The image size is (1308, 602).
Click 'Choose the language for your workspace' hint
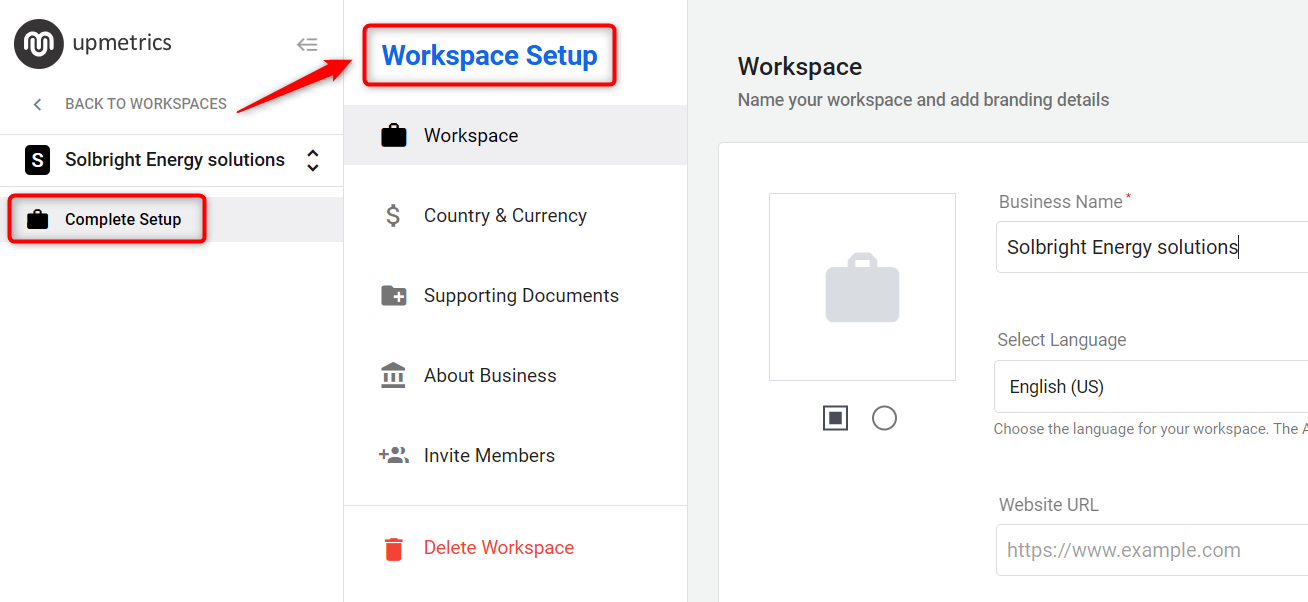1150,429
